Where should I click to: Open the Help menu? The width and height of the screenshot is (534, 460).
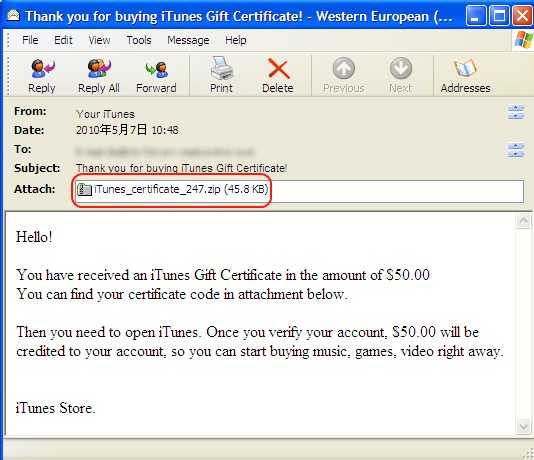point(235,40)
